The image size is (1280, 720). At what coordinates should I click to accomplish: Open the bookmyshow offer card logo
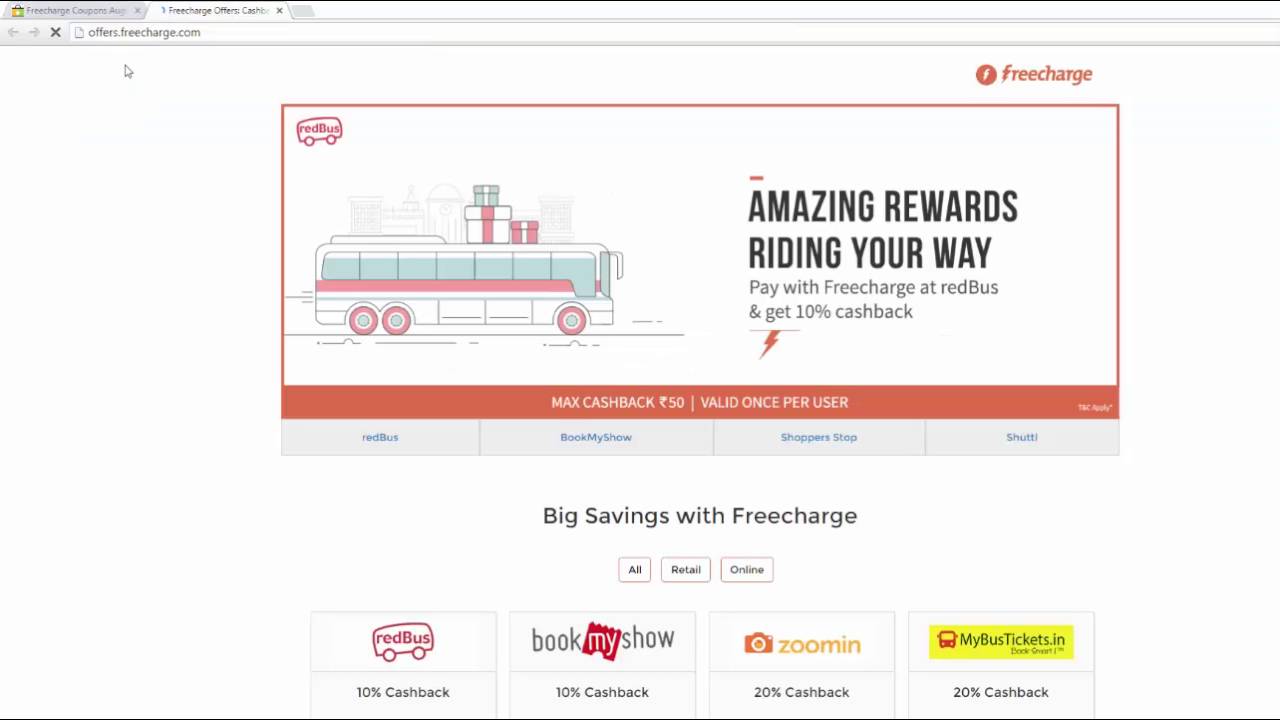click(x=603, y=640)
